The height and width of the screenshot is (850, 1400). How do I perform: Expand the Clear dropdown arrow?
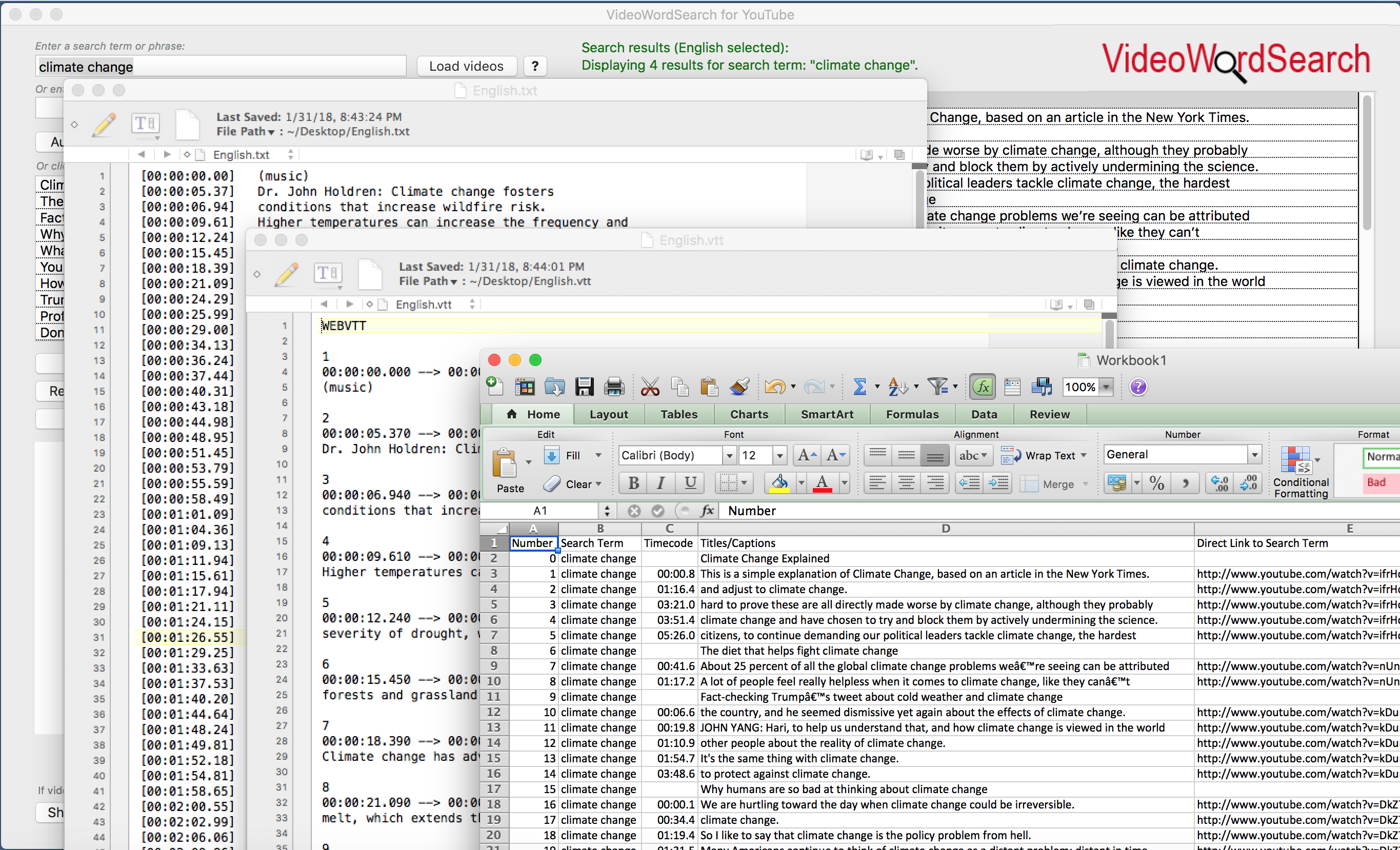(x=598, y=483)
